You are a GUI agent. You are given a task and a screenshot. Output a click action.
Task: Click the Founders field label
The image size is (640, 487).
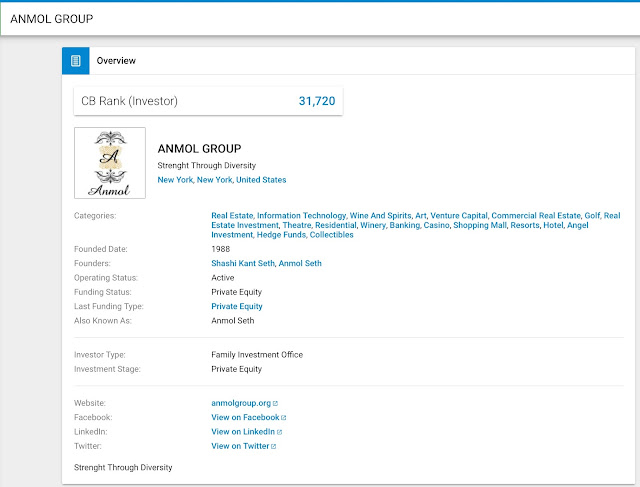92,263
